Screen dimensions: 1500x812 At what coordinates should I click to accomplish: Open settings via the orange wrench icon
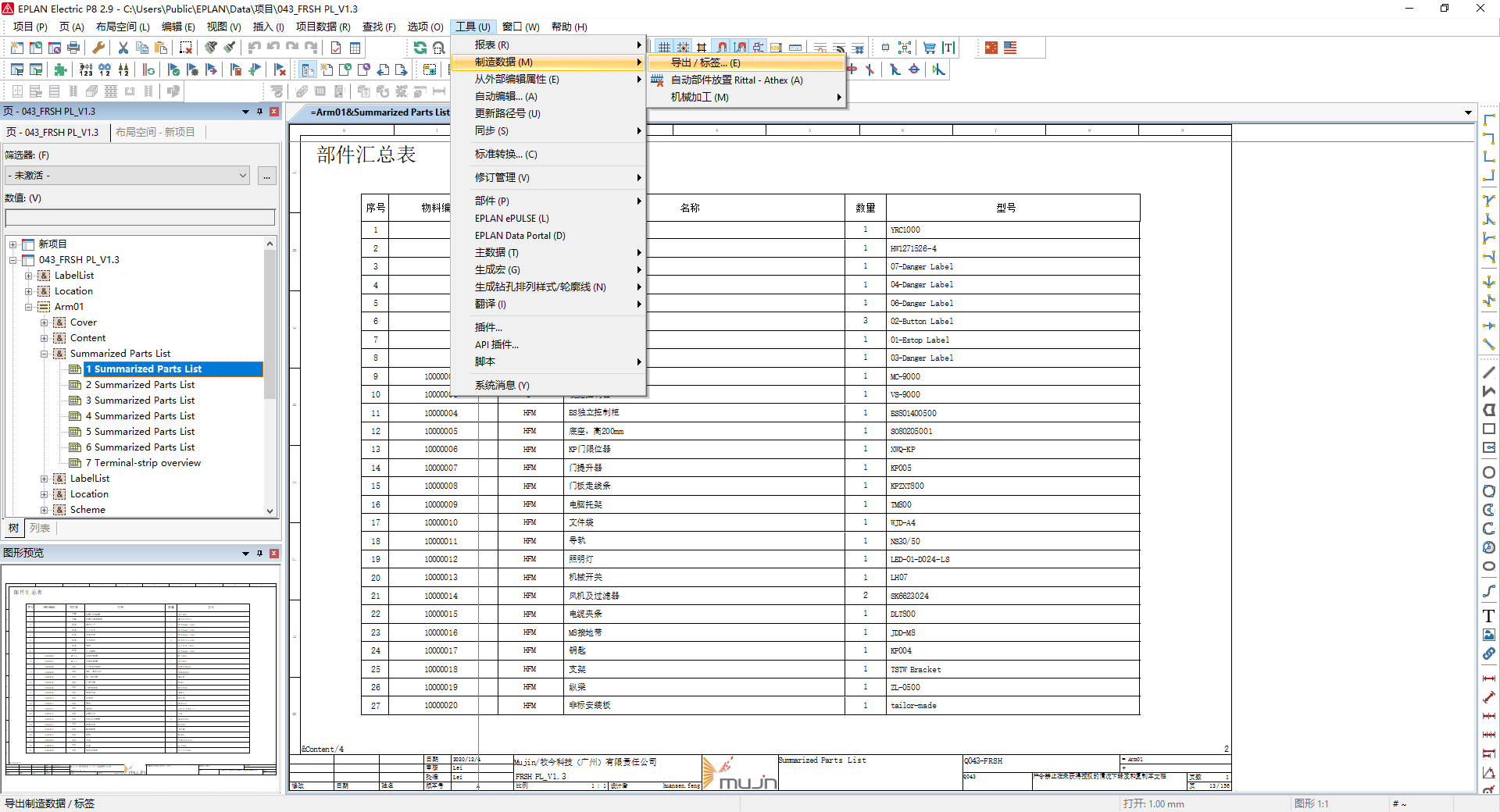coord(98,48)
